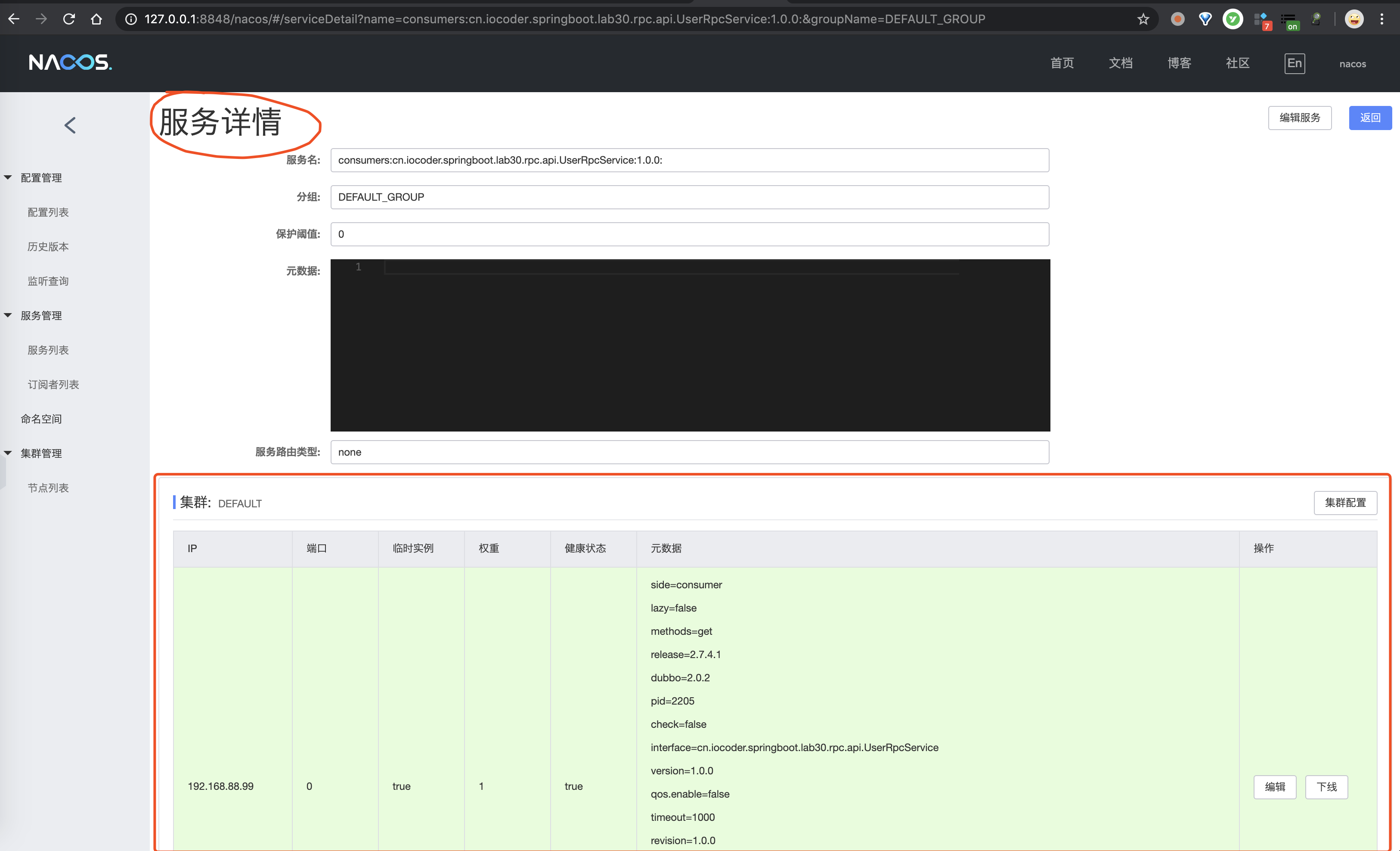
Task: Click the 编辑服务 button
Action: click(1299, 118)
